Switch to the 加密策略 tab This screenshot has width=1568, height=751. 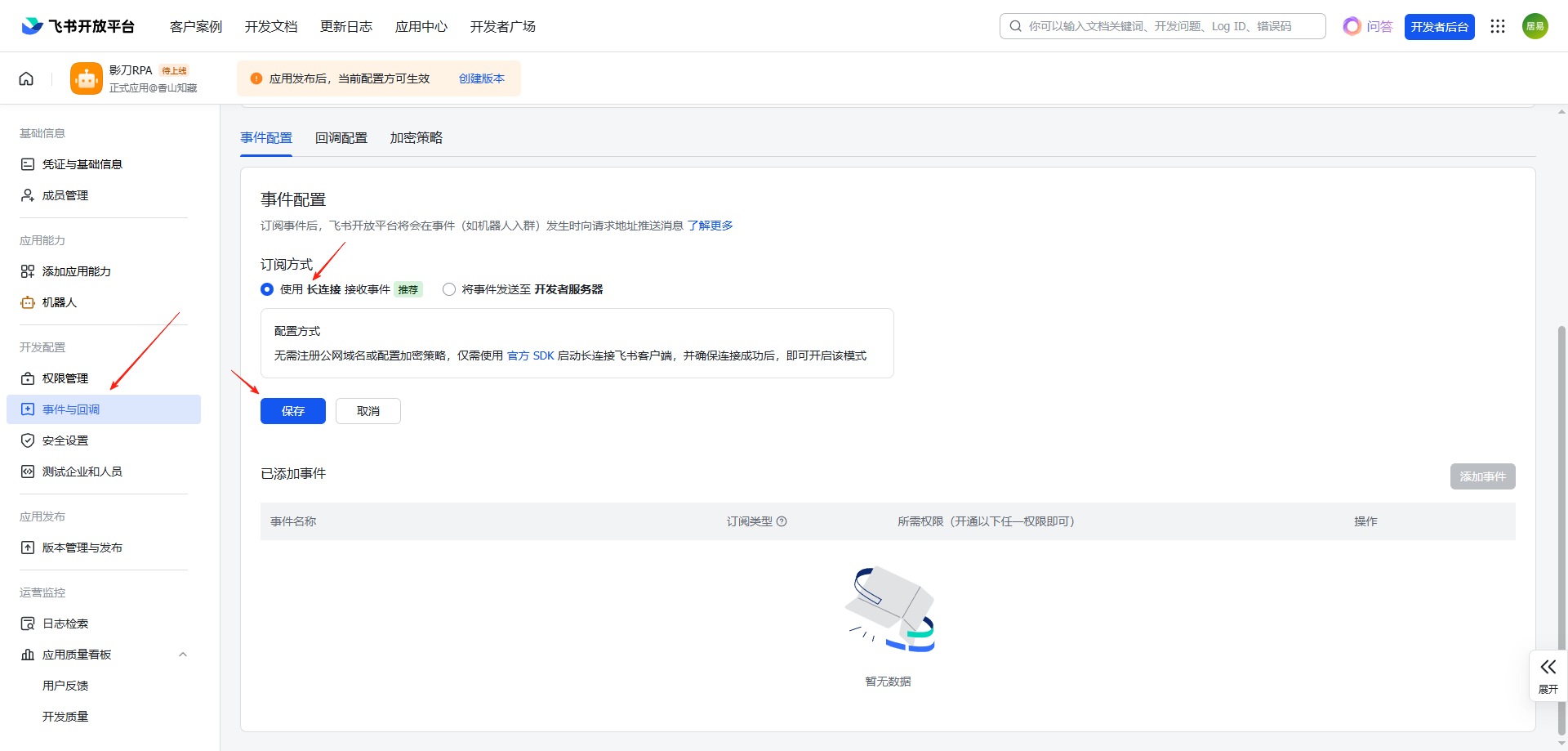tap(416, 138)
